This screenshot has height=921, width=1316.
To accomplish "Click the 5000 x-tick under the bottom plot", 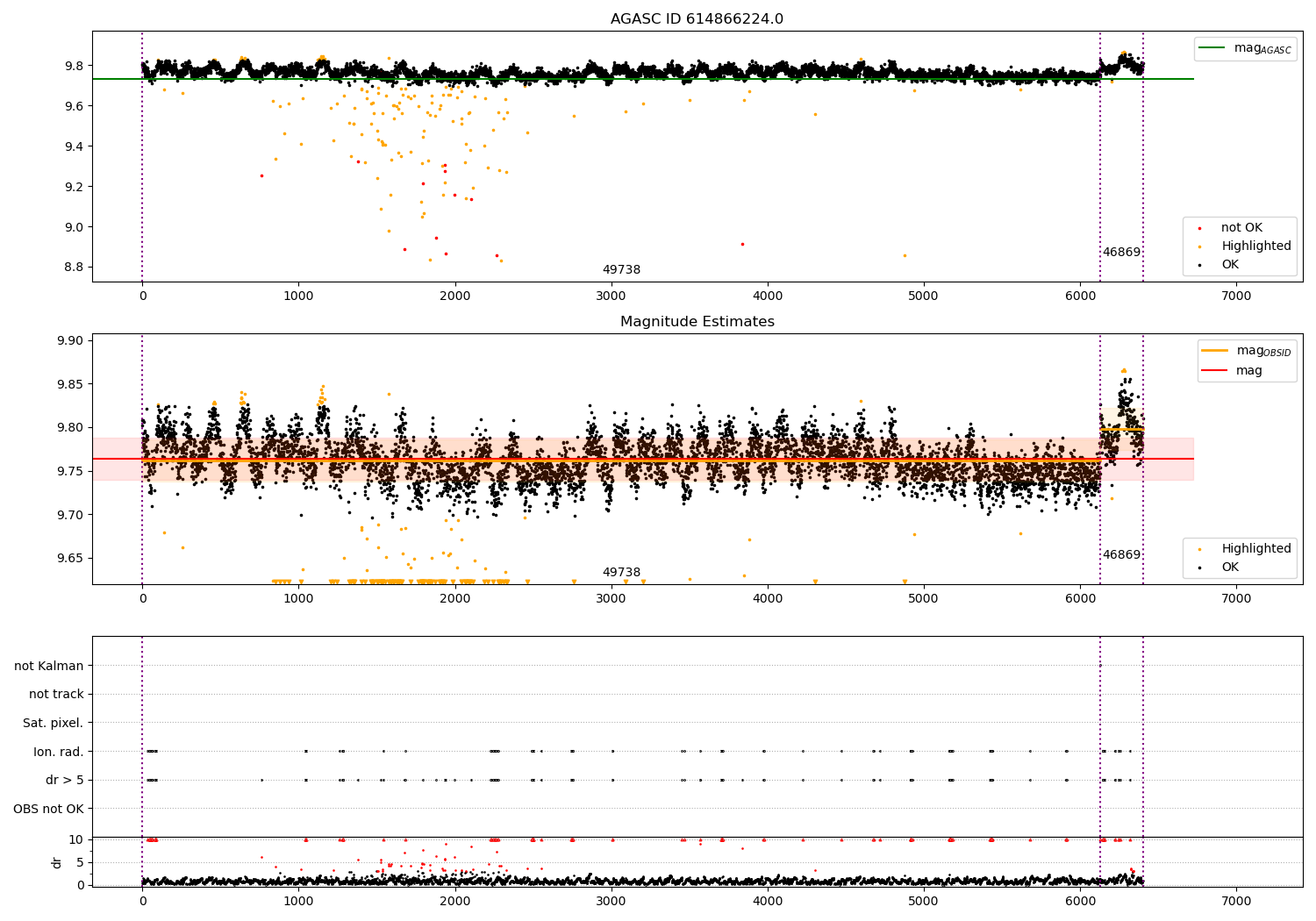I will (924, 902).
